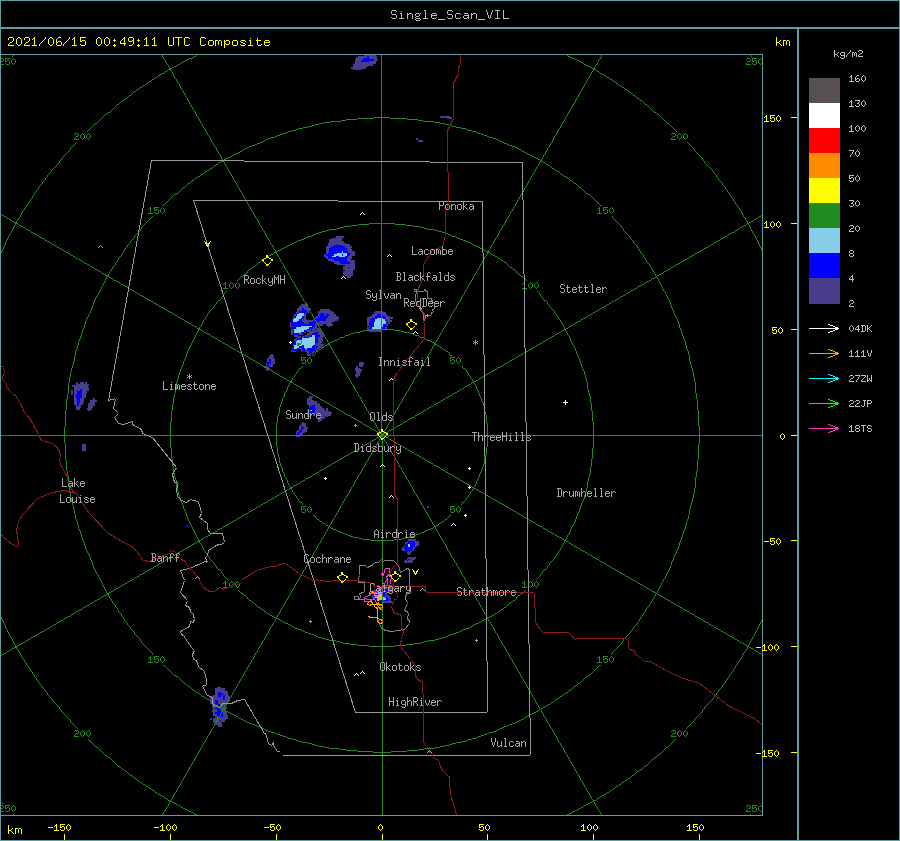The image size is (900, 841).
Task: Click the white plus marker north of Drumheller
Action: [x=565, y=402]
